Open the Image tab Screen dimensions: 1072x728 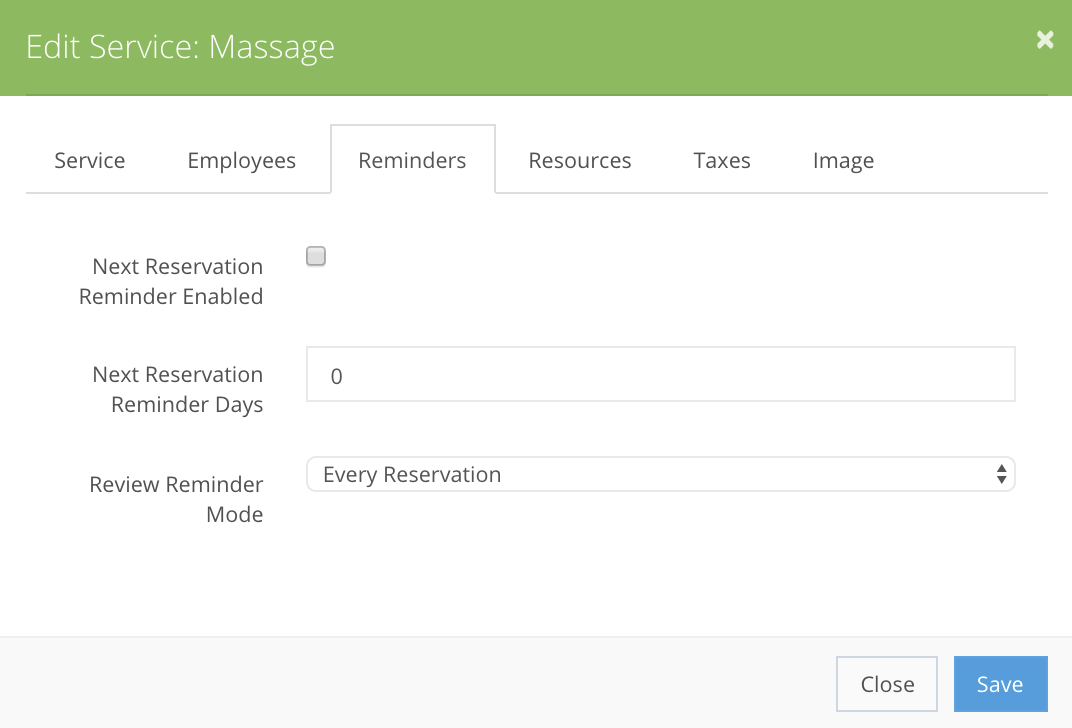(x=842, y=160)
